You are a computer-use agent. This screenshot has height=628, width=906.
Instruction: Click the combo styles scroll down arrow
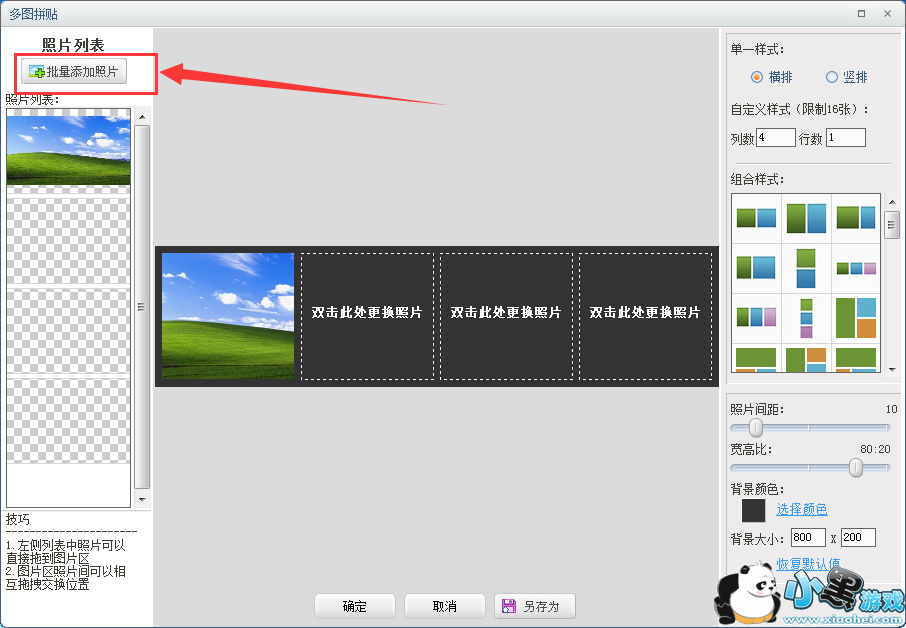[892, 369]
